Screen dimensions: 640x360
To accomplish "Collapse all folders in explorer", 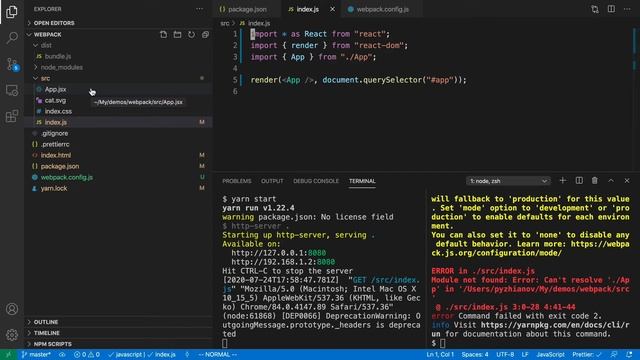I will click(205, 35).
